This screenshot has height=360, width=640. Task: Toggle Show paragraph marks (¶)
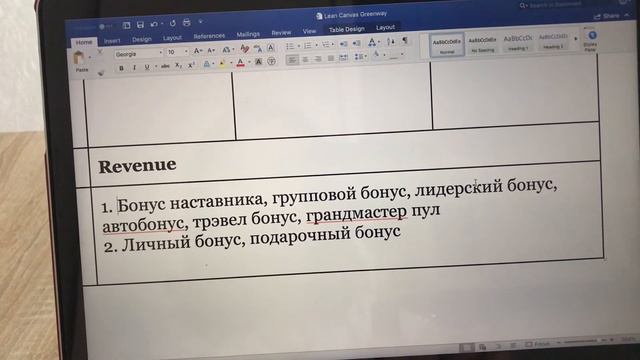405,40
